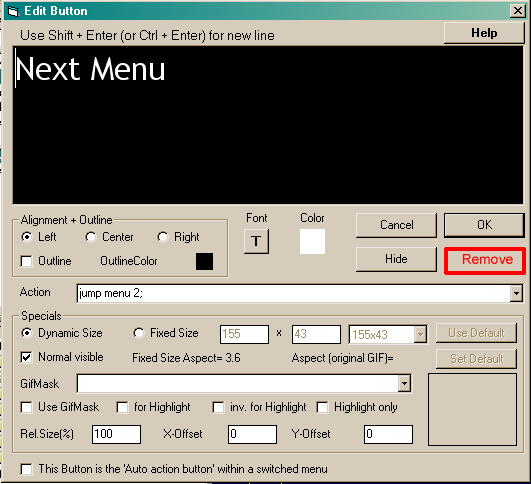531x484 pixels.
Task: Click the red Remove button
Action: coord(485,260)
